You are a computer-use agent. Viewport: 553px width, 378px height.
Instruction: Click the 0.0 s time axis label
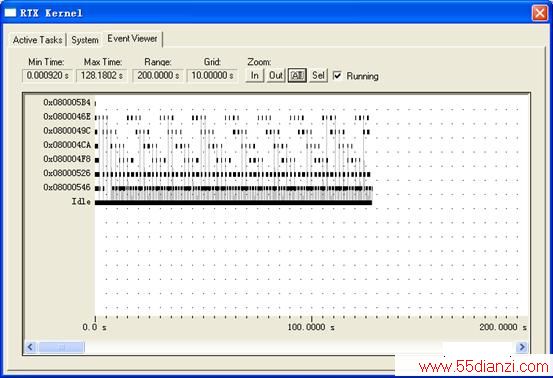[x=95, y=327]
